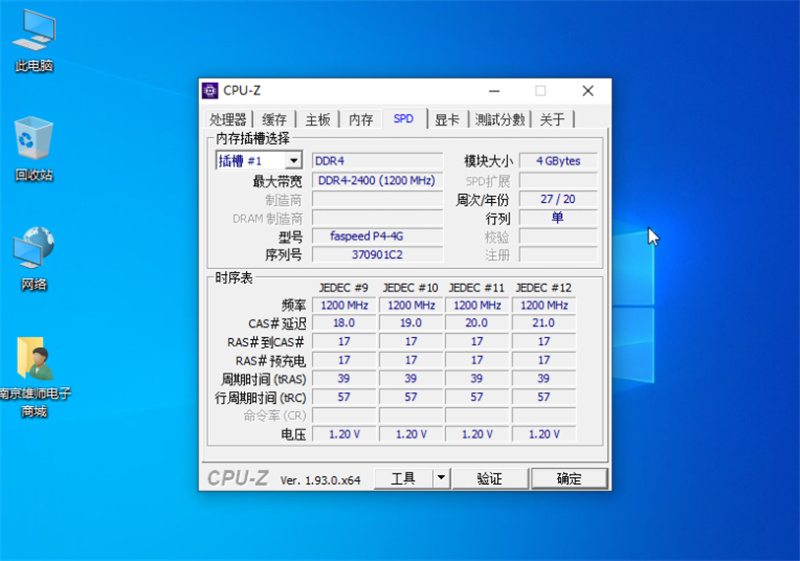Open the 南京雄师电子商城 folder icon
Screen dimensions: 800x561
[x=35, y=376]
